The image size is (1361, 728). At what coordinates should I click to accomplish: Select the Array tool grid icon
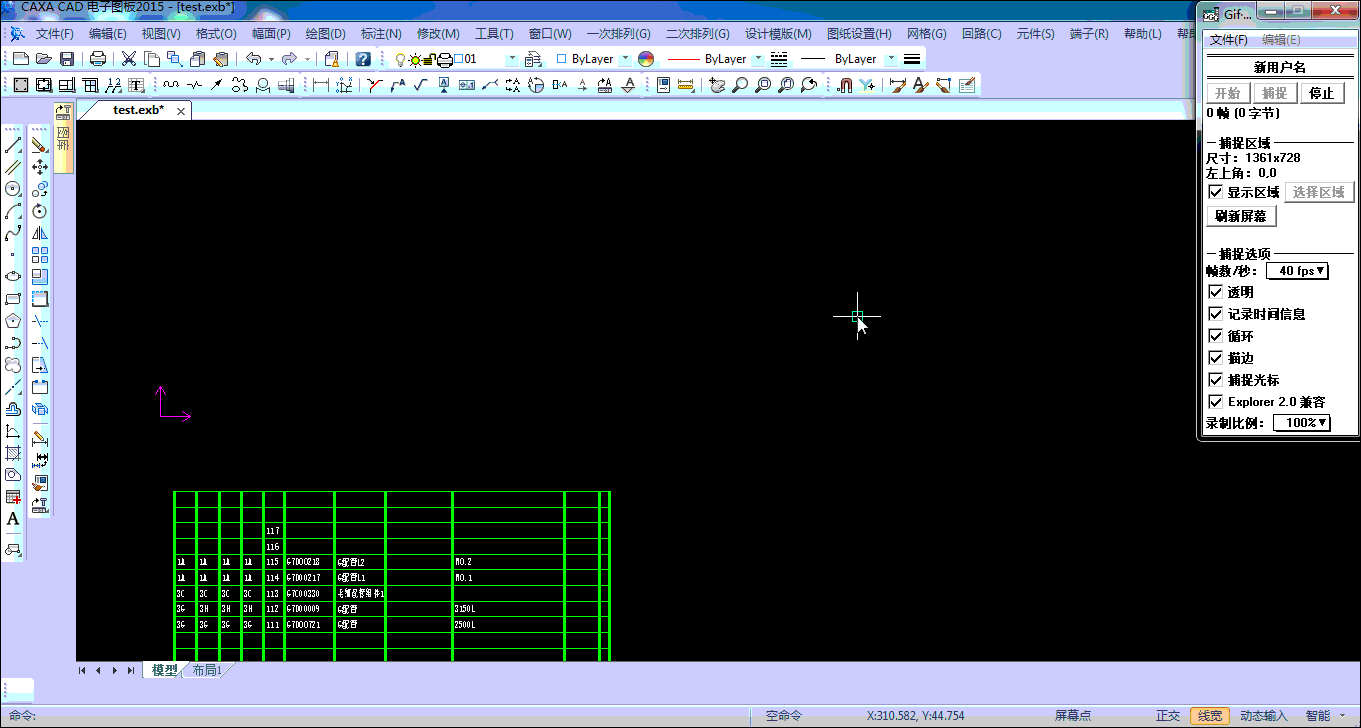[x=40, y=255]
